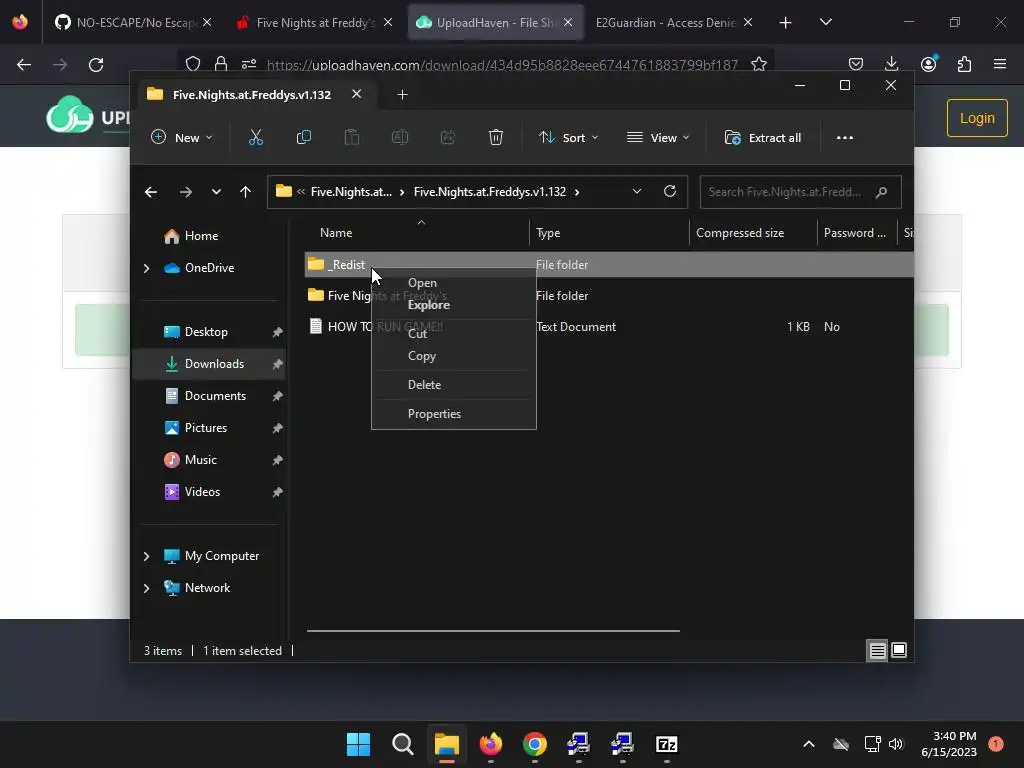Image resolution: width=1024 pixels, height=768 pixels.
Task: Click the Delete trash icon in toolbar
Action: pyautogui.click(x=496, y=138)
